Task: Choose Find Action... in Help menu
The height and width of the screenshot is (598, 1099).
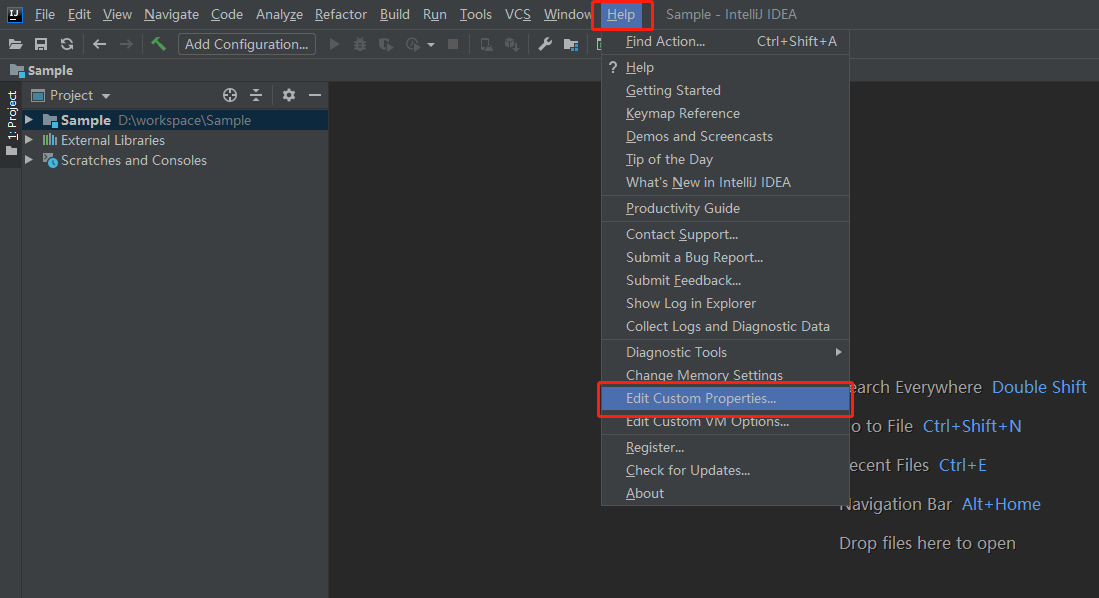Action: pyautogui.click(x=725, y=41)
